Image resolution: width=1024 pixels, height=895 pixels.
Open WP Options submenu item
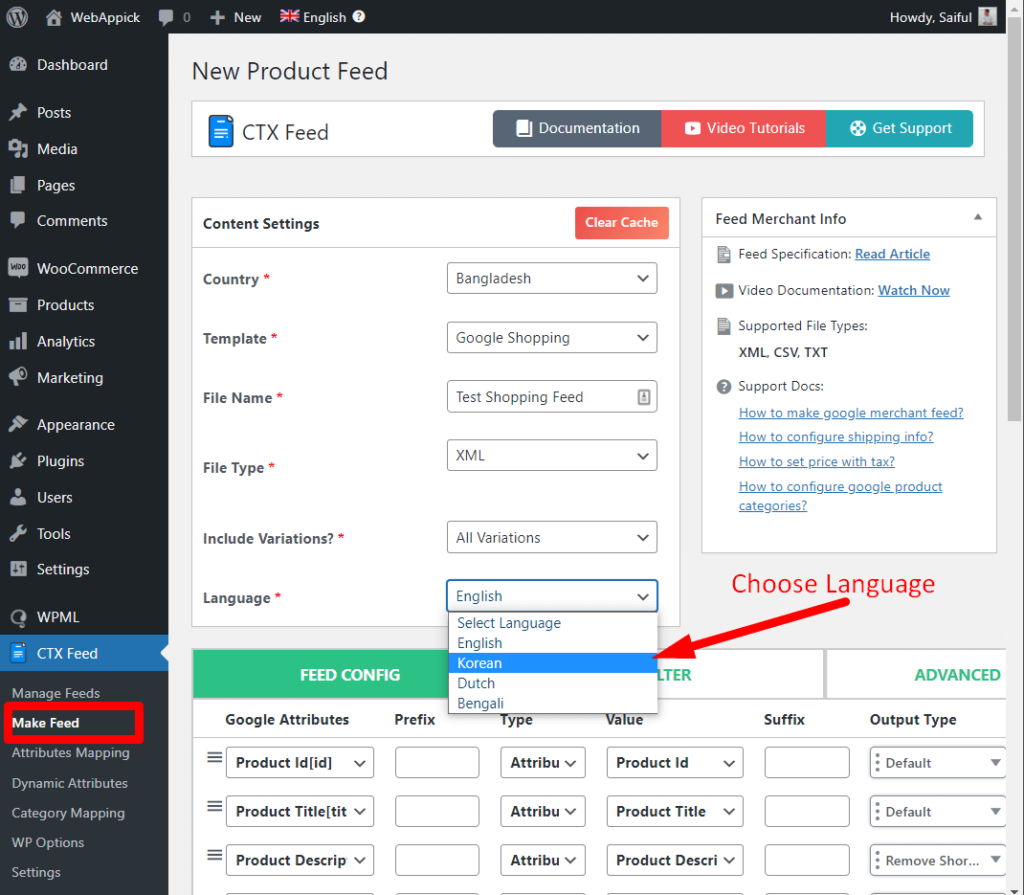pos(48,843)
